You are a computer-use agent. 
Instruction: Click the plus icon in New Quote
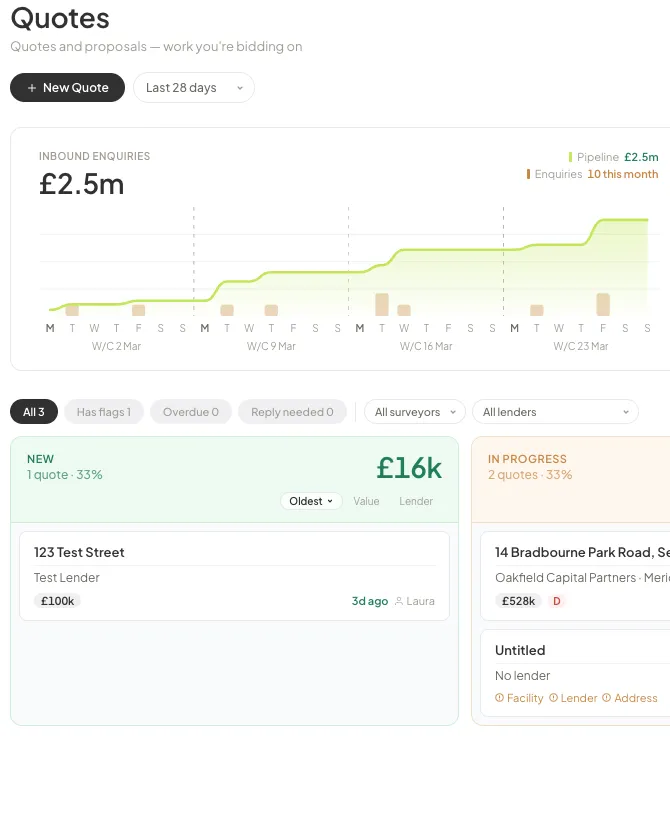click(x=32, y=88)
